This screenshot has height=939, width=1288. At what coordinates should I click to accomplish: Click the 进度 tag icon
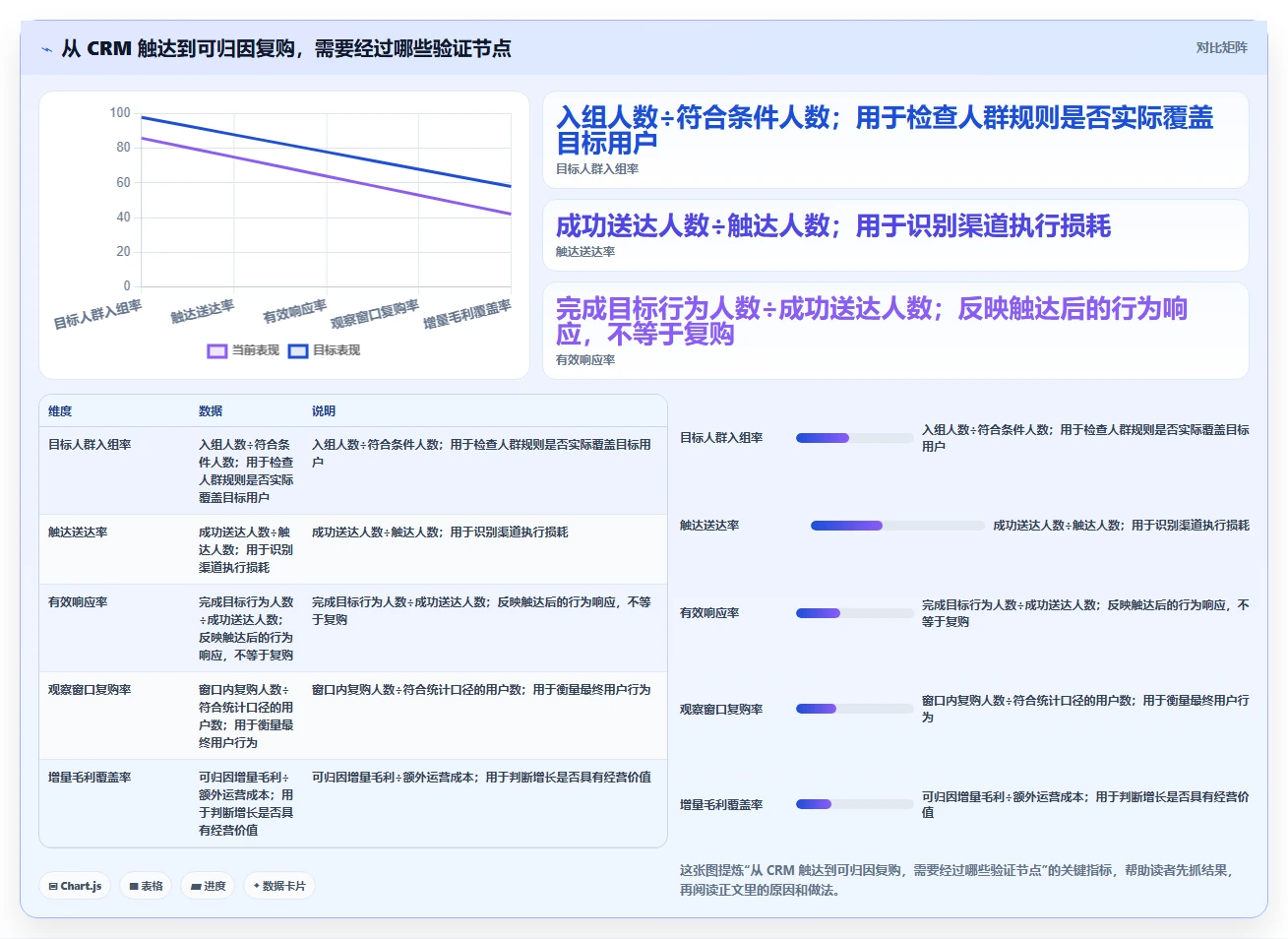pos(196,886)
